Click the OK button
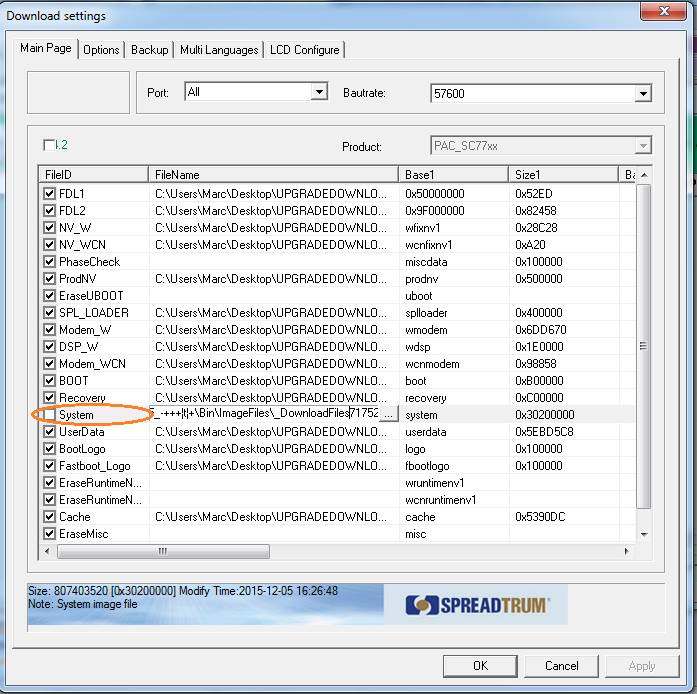Viewport: 697px width, 694px height. click(480, 666)
